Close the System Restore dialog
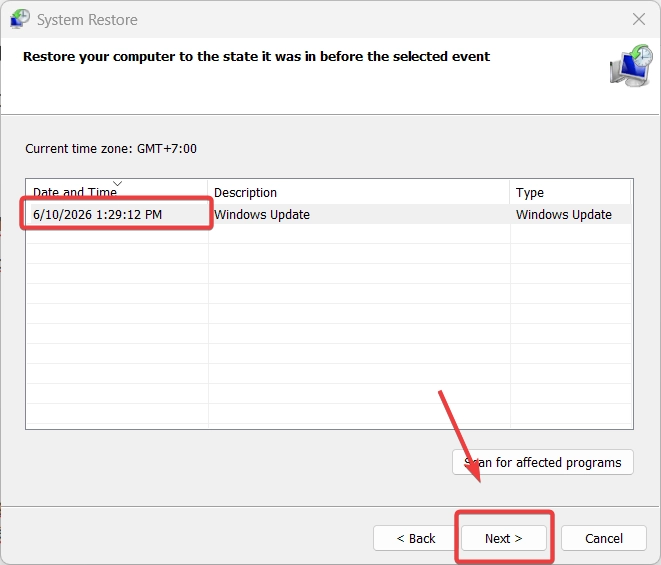 point(639,19)
